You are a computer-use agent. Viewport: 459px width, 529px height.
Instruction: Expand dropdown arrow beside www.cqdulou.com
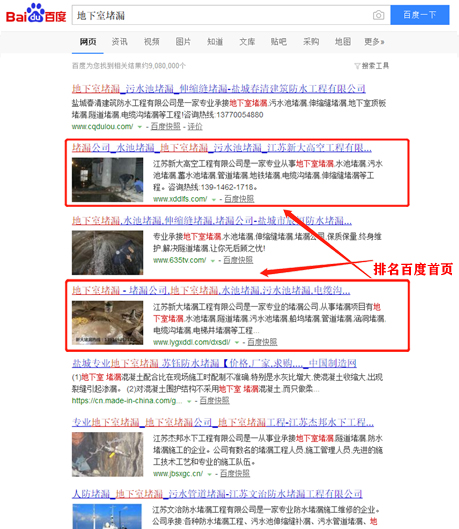click(140, 127)
